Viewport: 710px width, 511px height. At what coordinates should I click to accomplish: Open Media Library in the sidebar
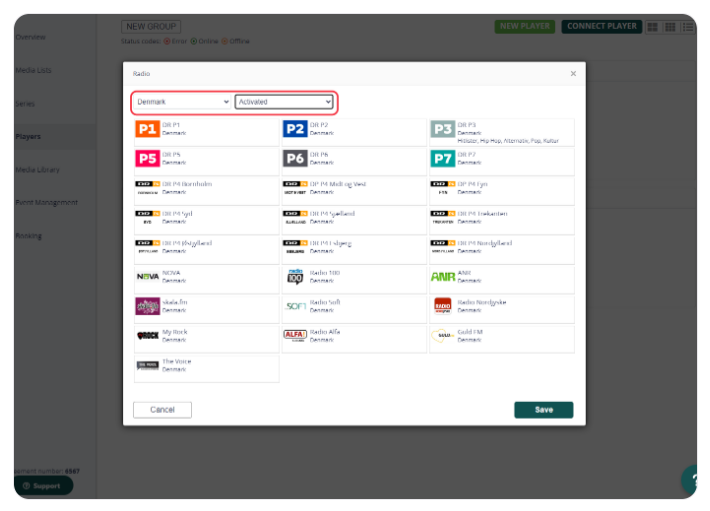(38, 170)
